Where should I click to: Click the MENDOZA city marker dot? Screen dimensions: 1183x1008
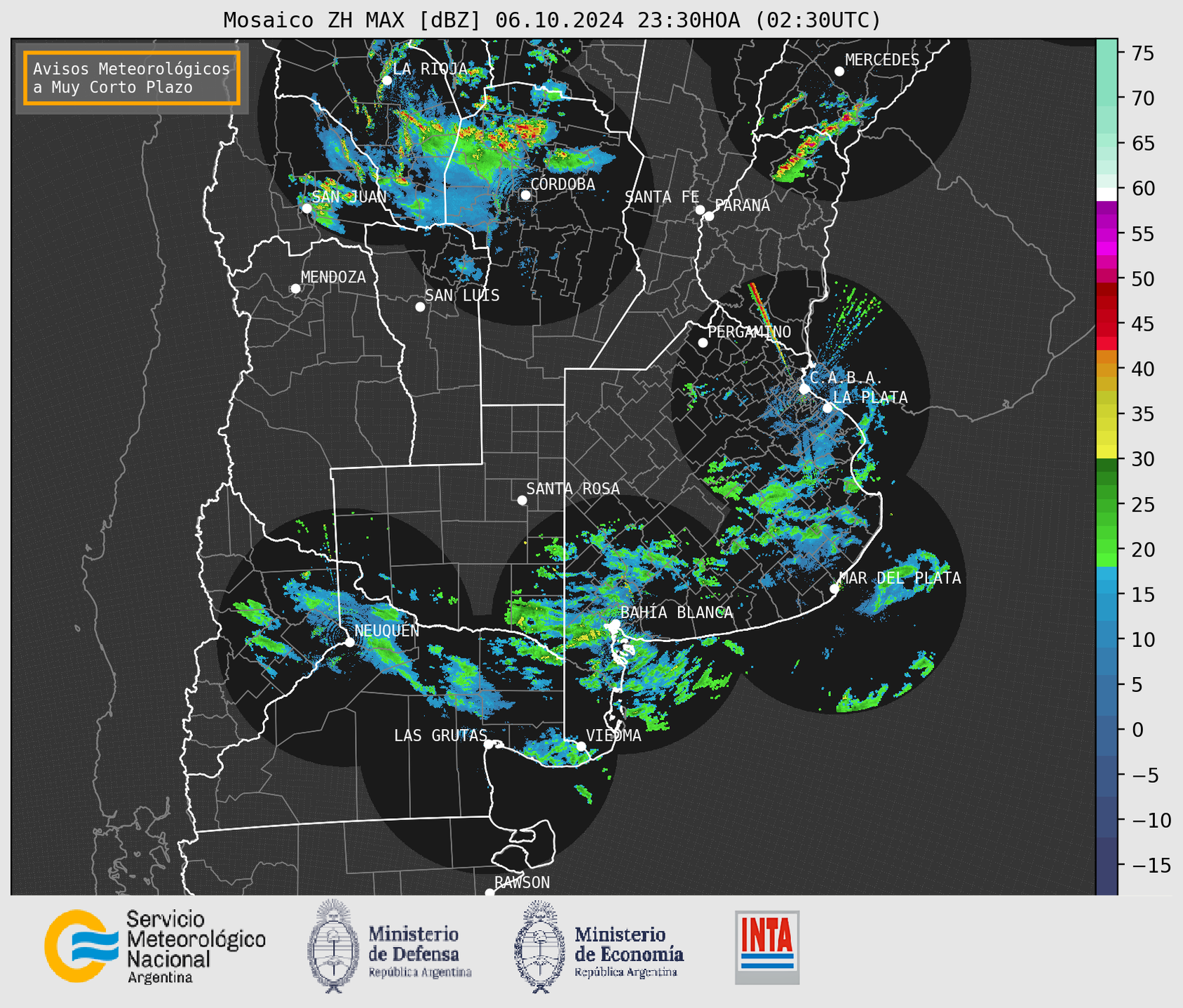(x=295, y=289)
